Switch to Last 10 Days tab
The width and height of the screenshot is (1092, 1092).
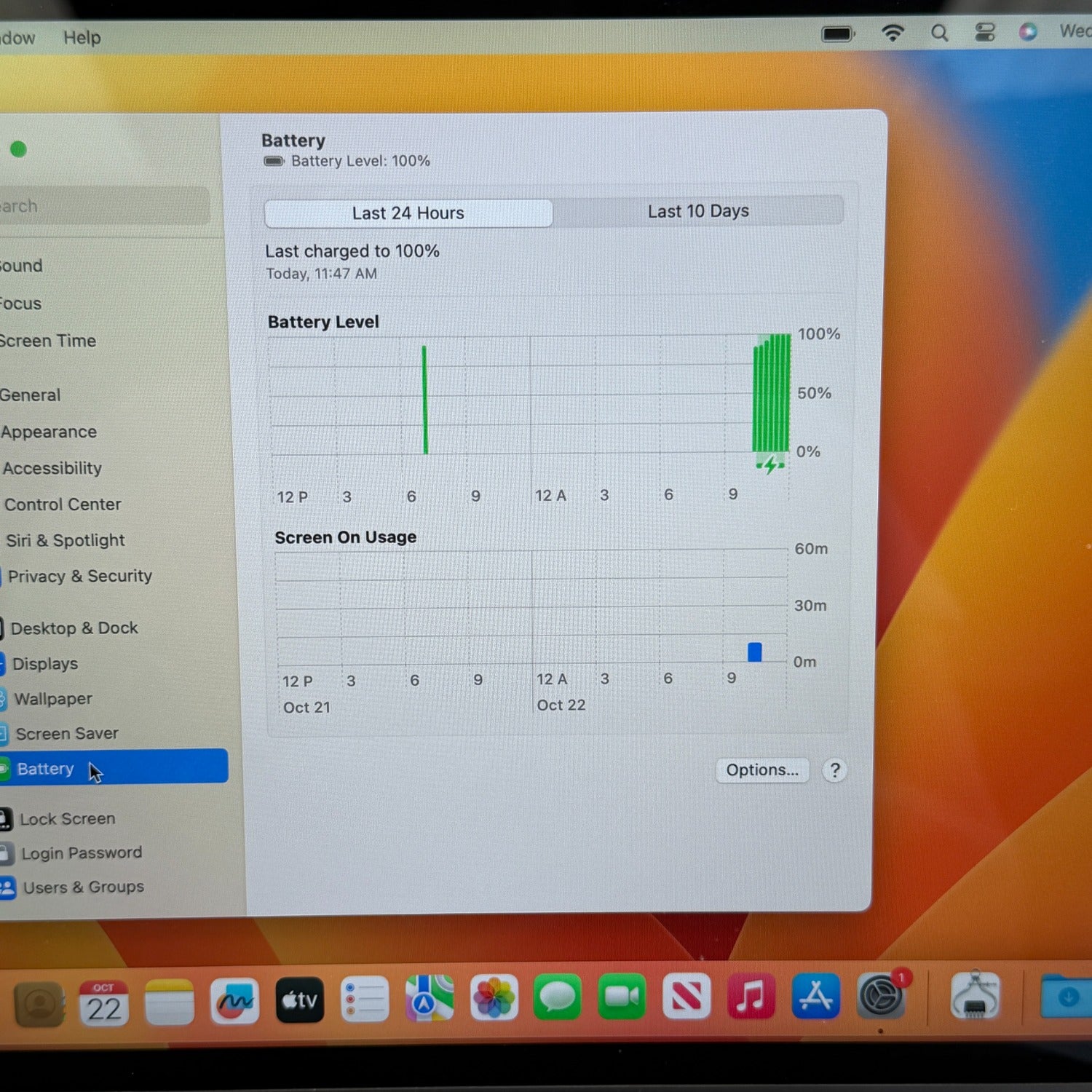[698, 211]
